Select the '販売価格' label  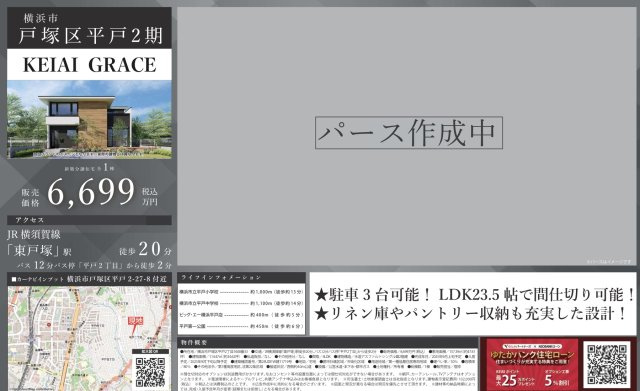[x=31, y=197]
